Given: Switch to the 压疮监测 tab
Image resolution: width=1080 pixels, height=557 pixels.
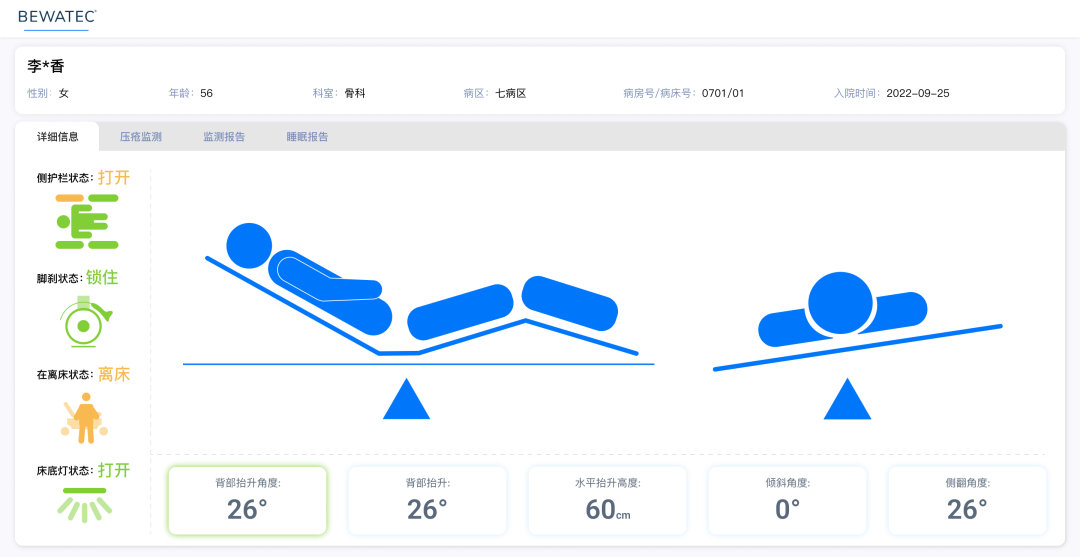Looking at the screenshot, I should click(141, 137).
